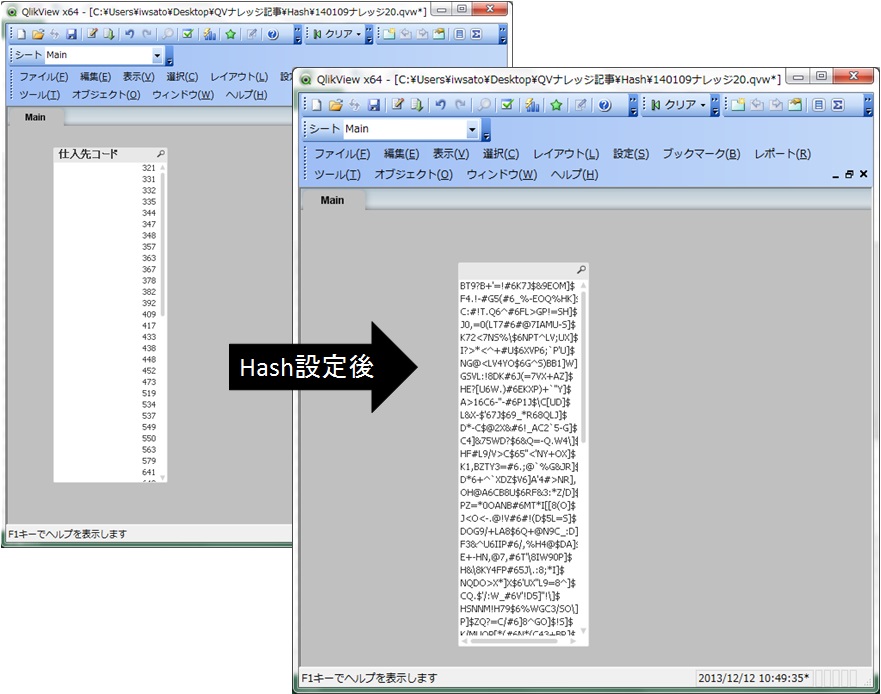Screen dimensions: 881x694
Task: Open the シート Main dropdown in back window
Action: pyautogui.click(x=157, y=55)
